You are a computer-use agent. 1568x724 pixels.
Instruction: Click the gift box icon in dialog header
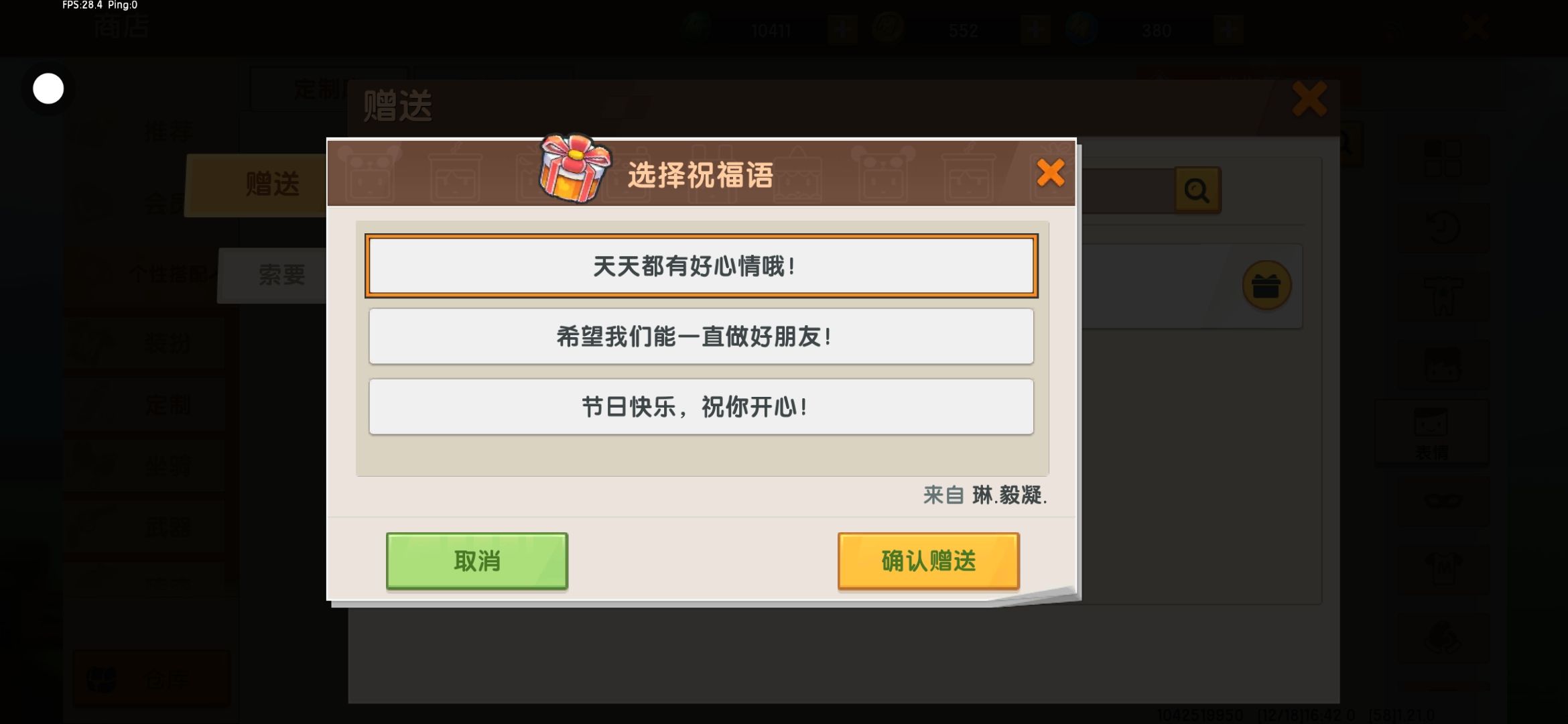575,168
